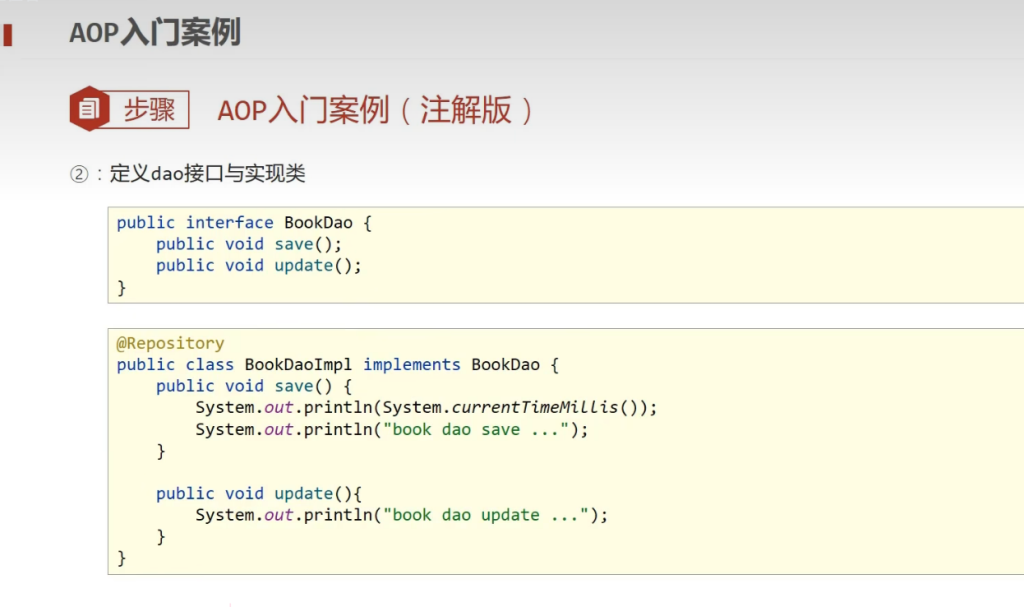Viewport: 1024px width, 607px height.
Task: Click the circled number ② marker
Action: tap(79, 174)
